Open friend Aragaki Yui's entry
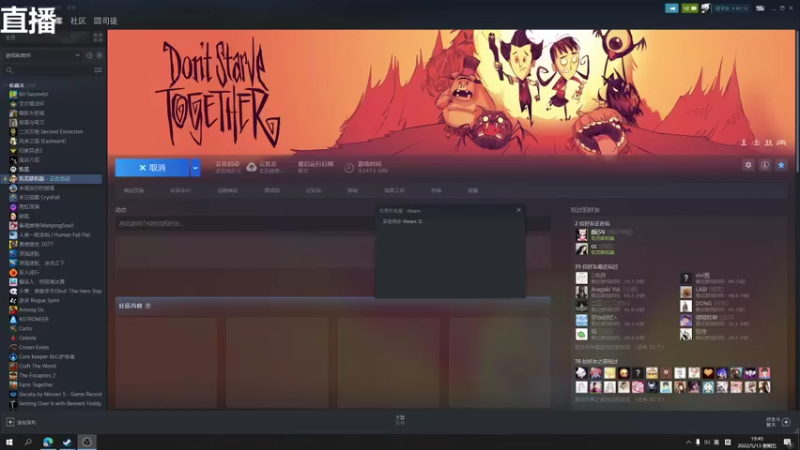The height and width of the screenshot is (450, 800). click(611, 292)
